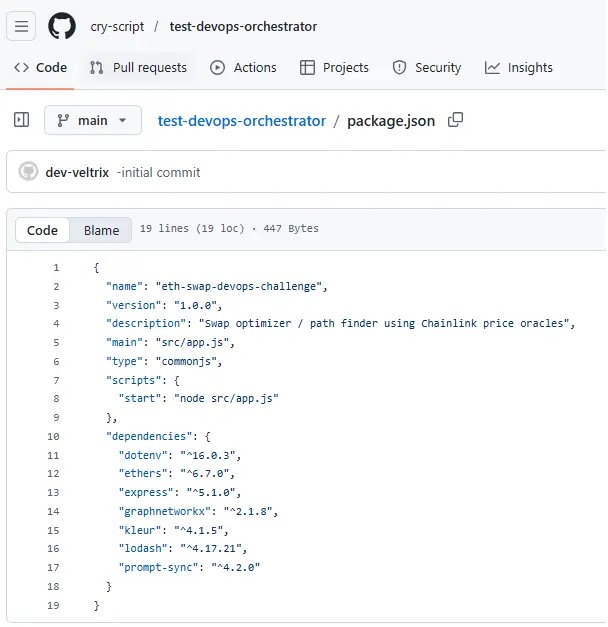Click the Actions play-circle icon
The image size is (608, 627).
(x=217, y=68)
